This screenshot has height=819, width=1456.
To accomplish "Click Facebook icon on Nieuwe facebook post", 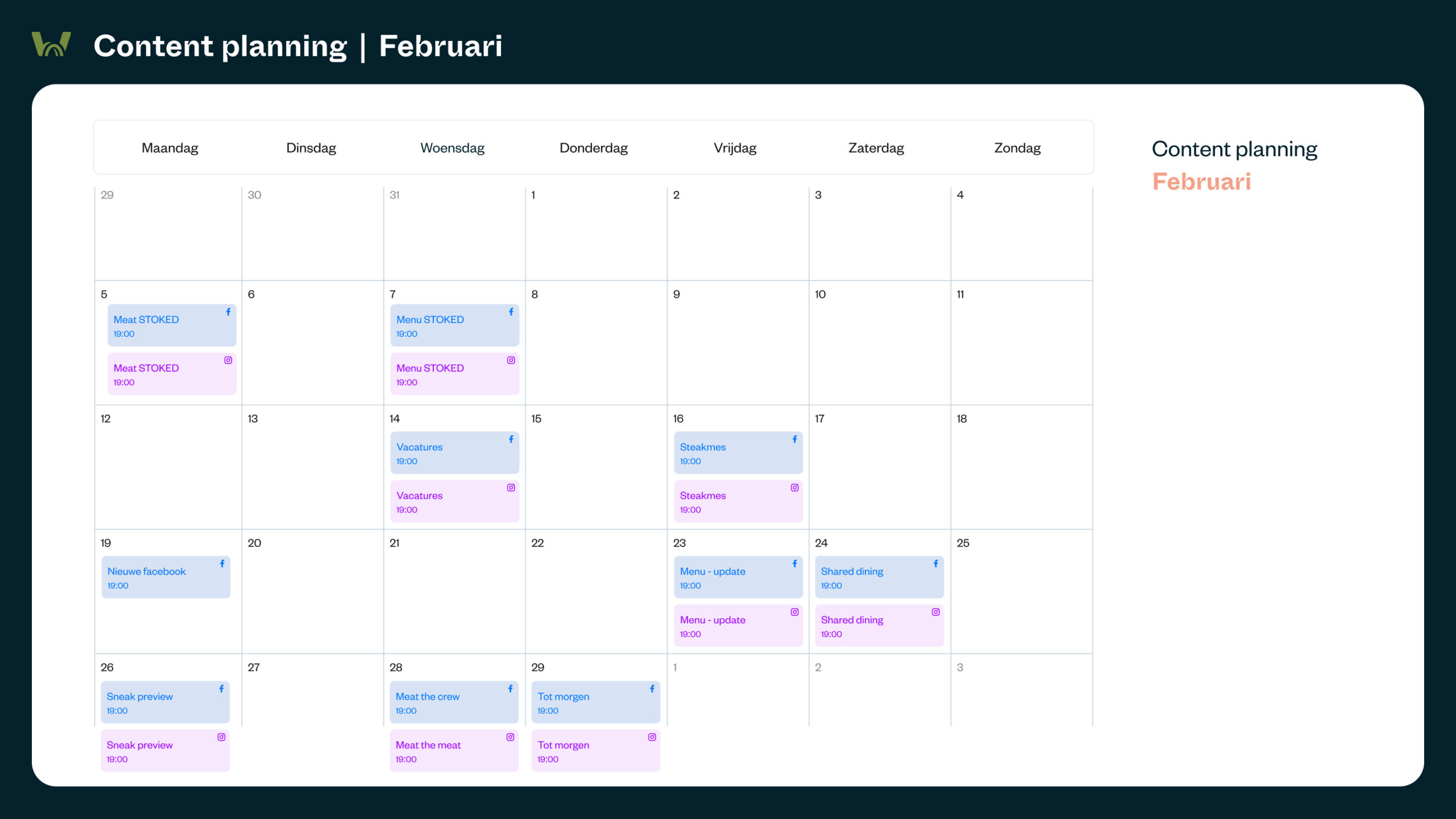I will (222, 563).
